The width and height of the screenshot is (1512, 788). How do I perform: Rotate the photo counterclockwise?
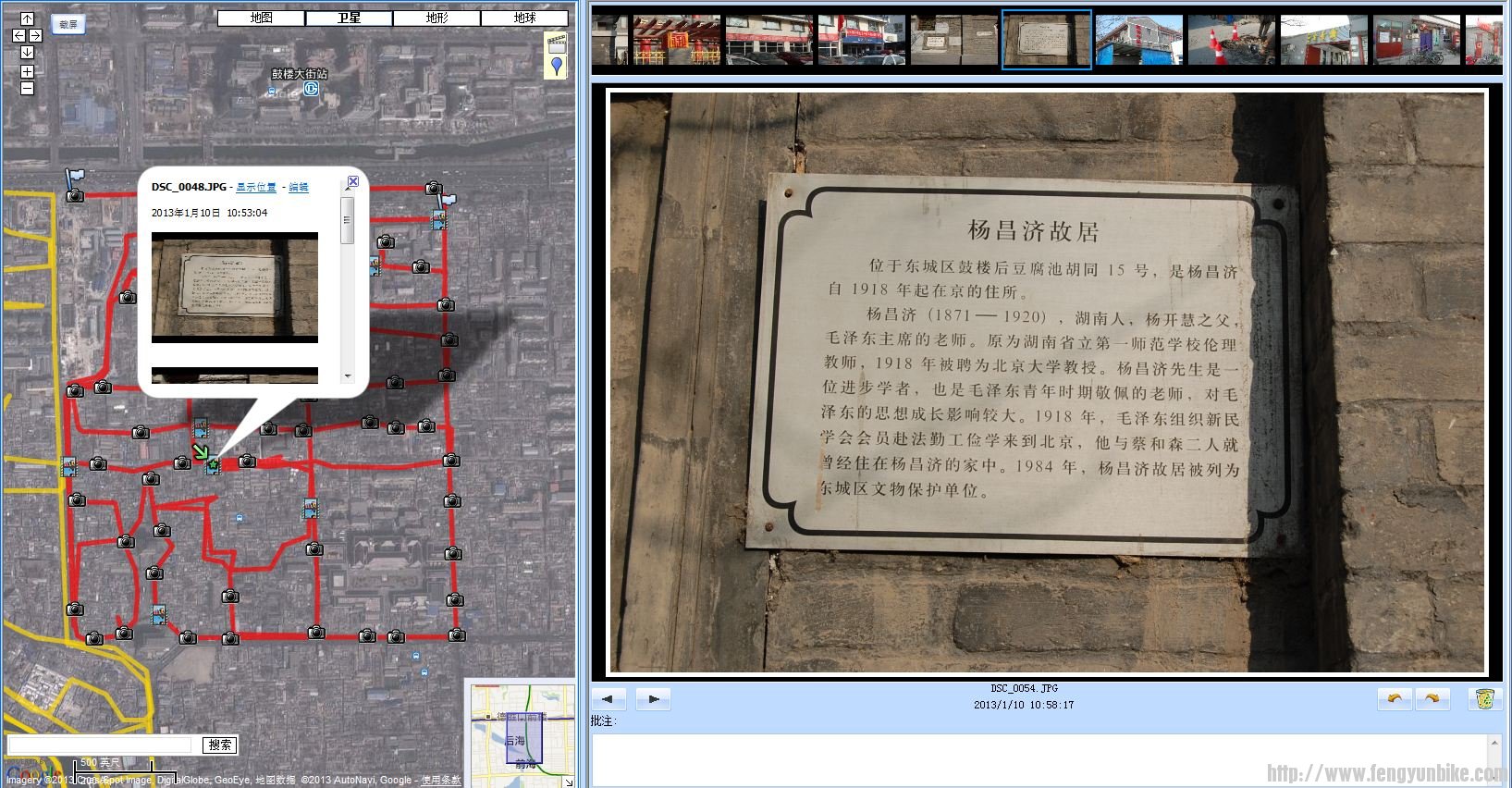point(1395,699)
